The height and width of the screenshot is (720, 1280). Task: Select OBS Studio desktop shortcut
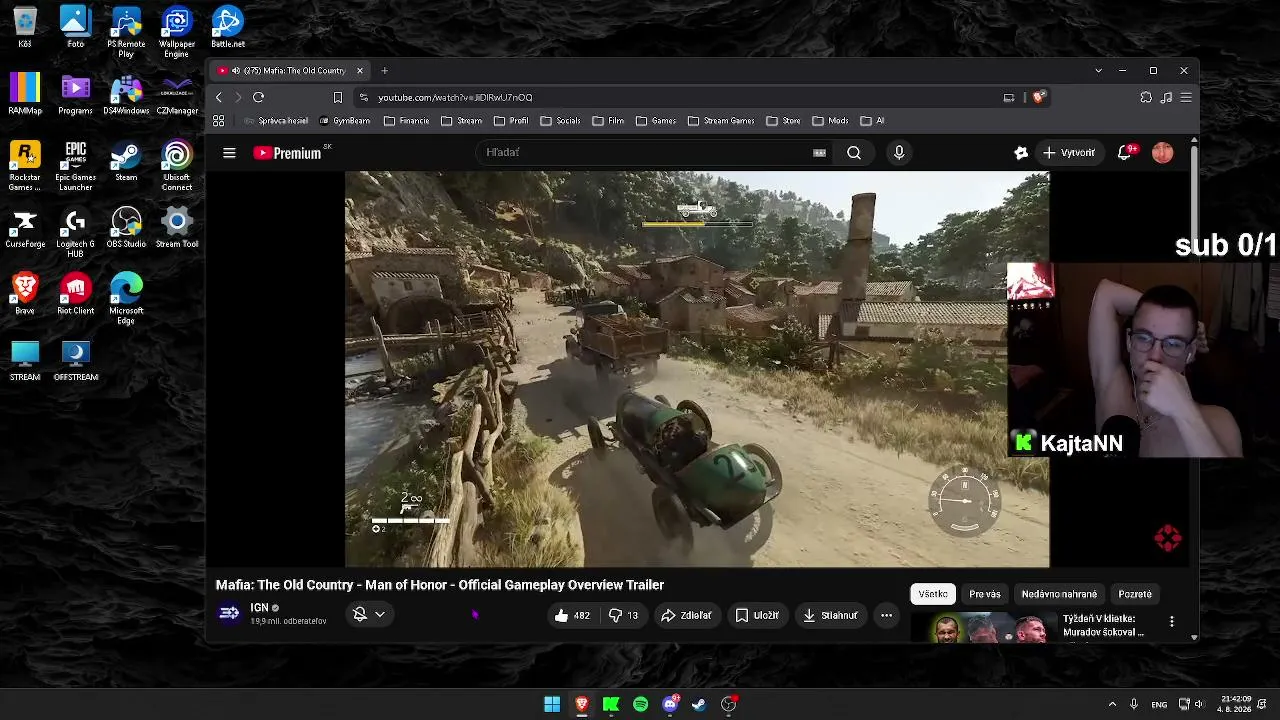coord(126,228)
